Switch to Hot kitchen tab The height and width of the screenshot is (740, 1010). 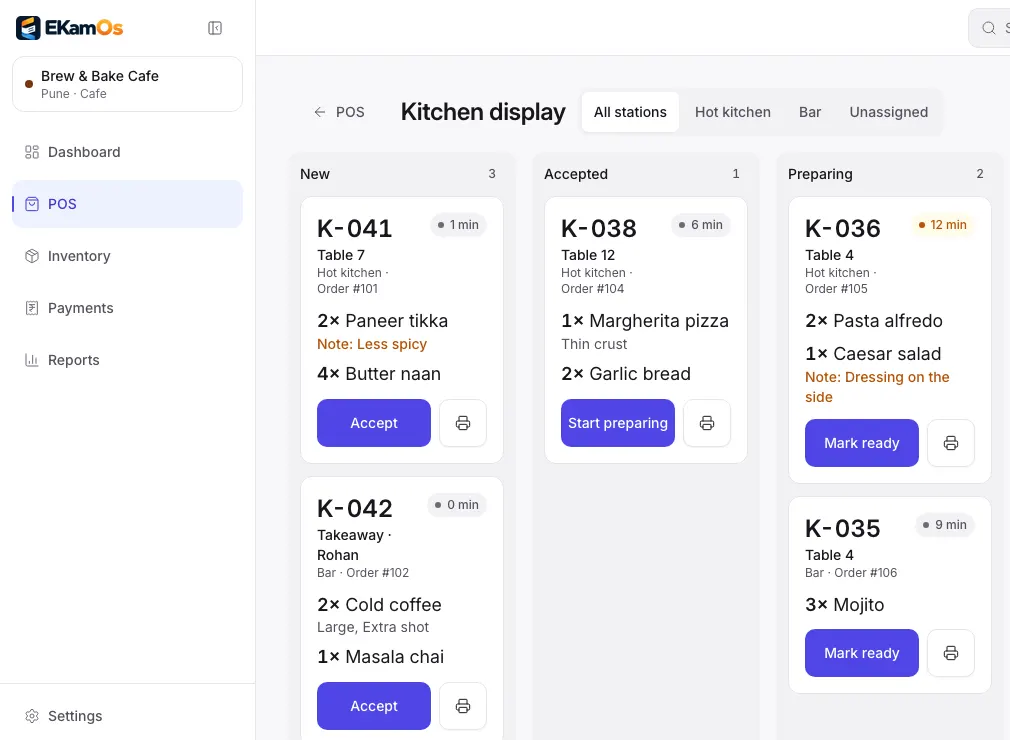point(732,112)
